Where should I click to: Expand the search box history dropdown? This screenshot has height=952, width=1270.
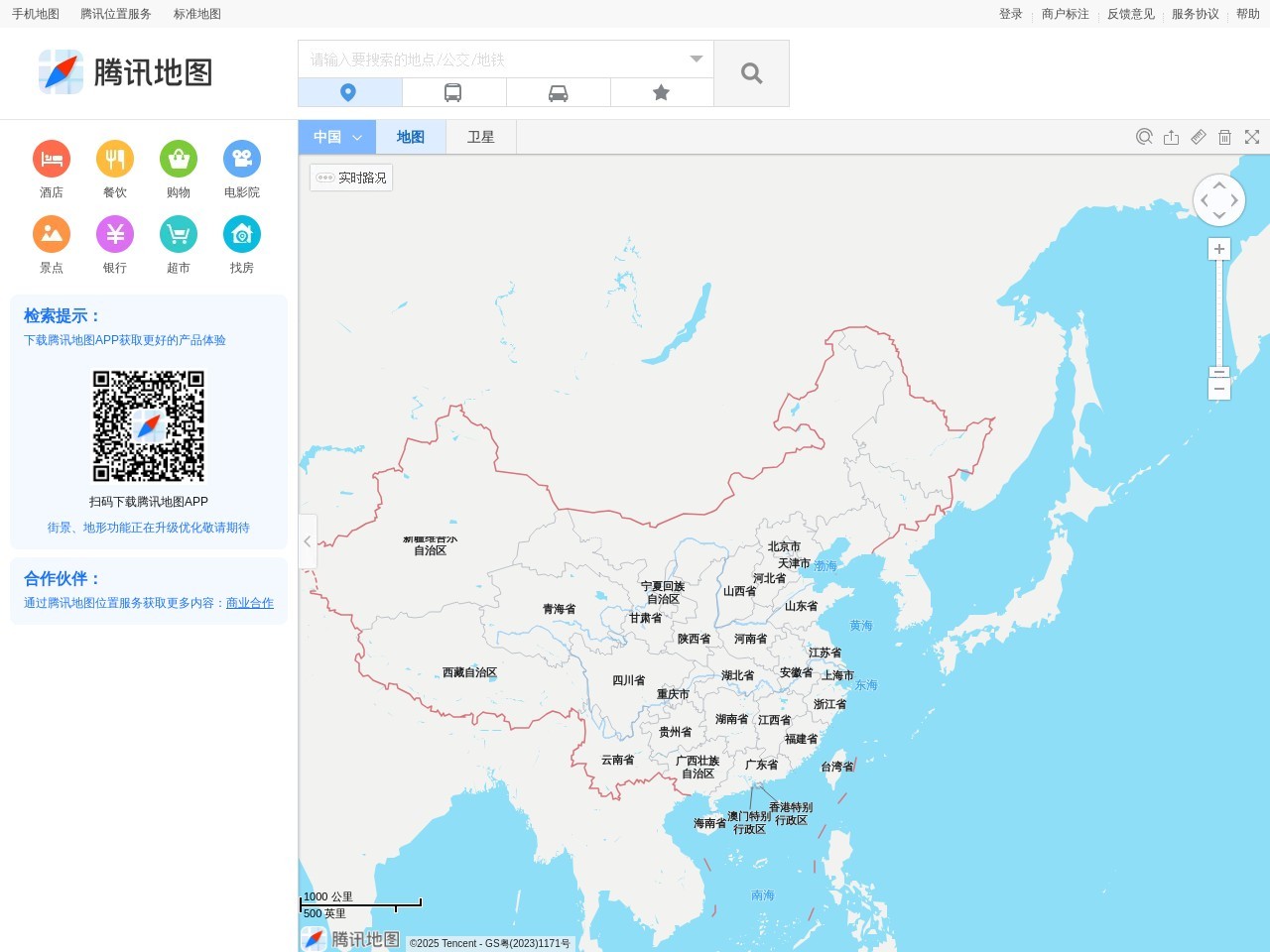tap(696, 59)
